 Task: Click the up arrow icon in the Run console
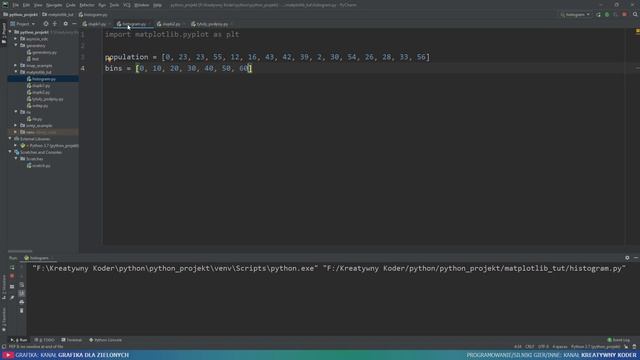[x=22, y=268]
